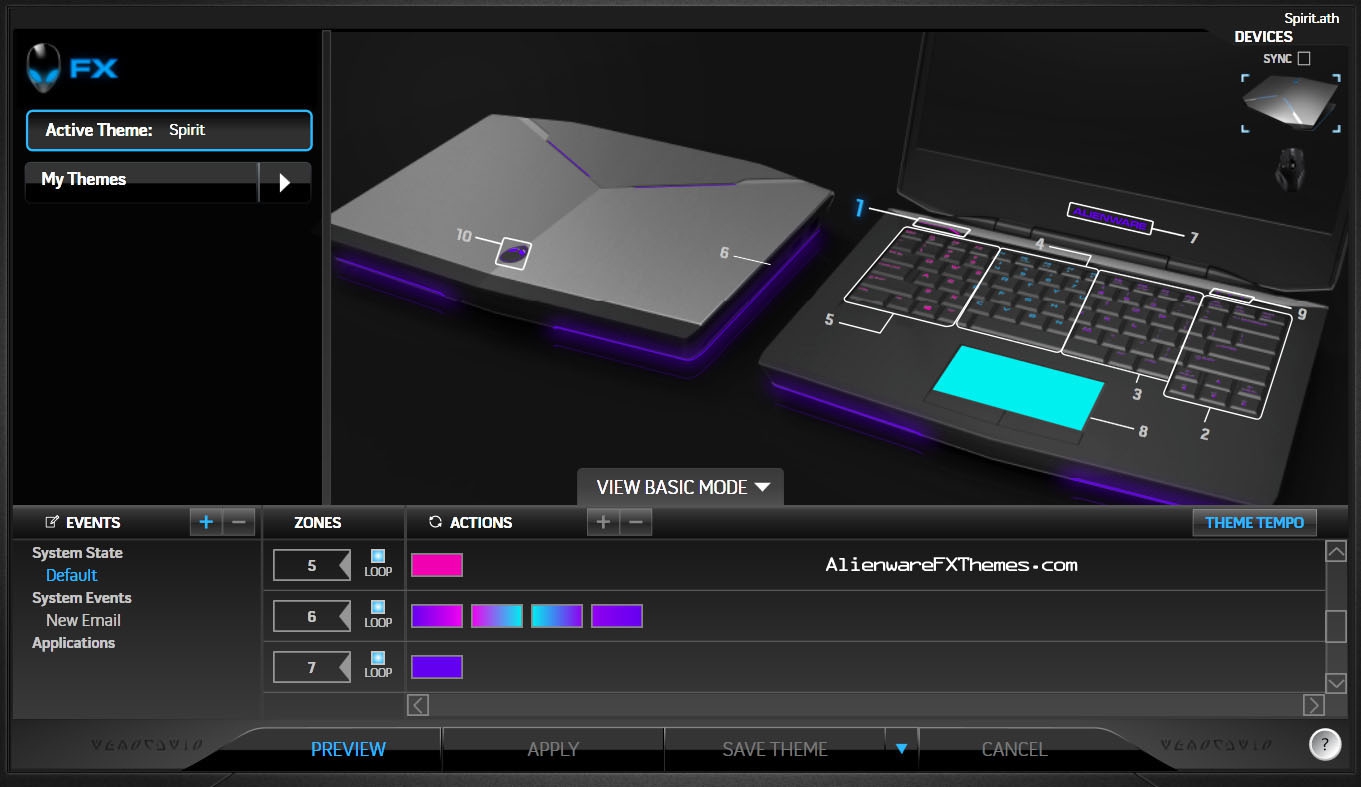Screen dimensions: 1361x787
Task: Remove an event with the minus button
Action: pos(239,522)
